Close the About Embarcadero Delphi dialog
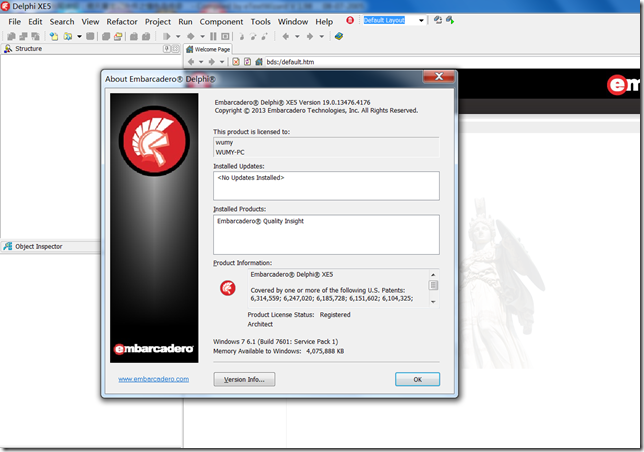Viewport: 644px width, 452px height. [439, 77]
